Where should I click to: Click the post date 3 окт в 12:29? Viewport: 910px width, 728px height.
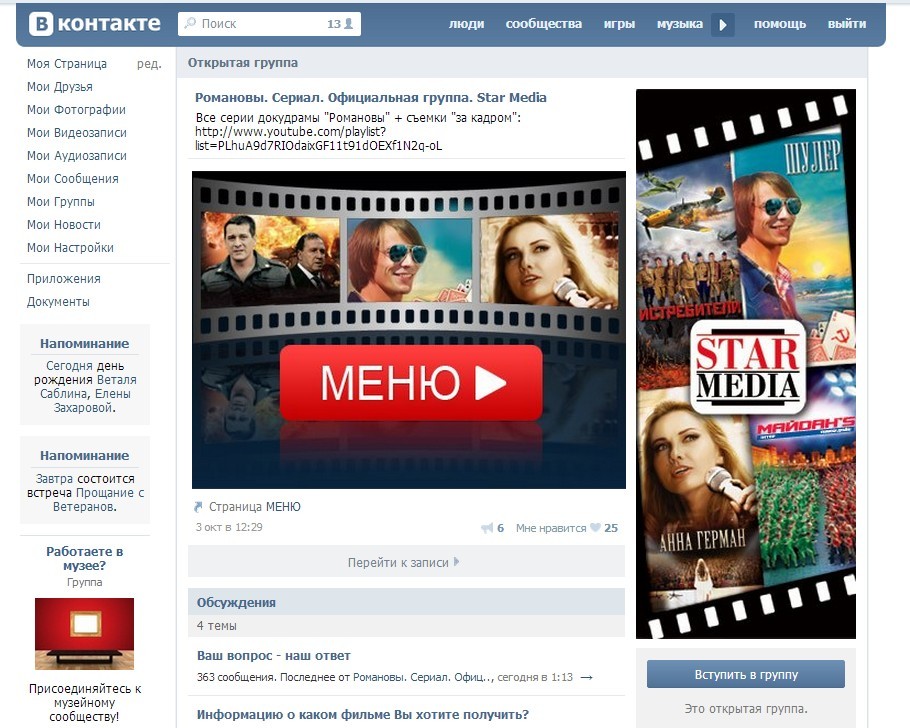pyautogui.click(x=229, y=527)
